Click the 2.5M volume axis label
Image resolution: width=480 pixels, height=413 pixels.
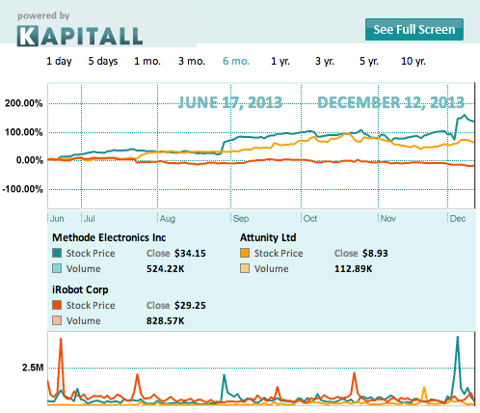33,368
